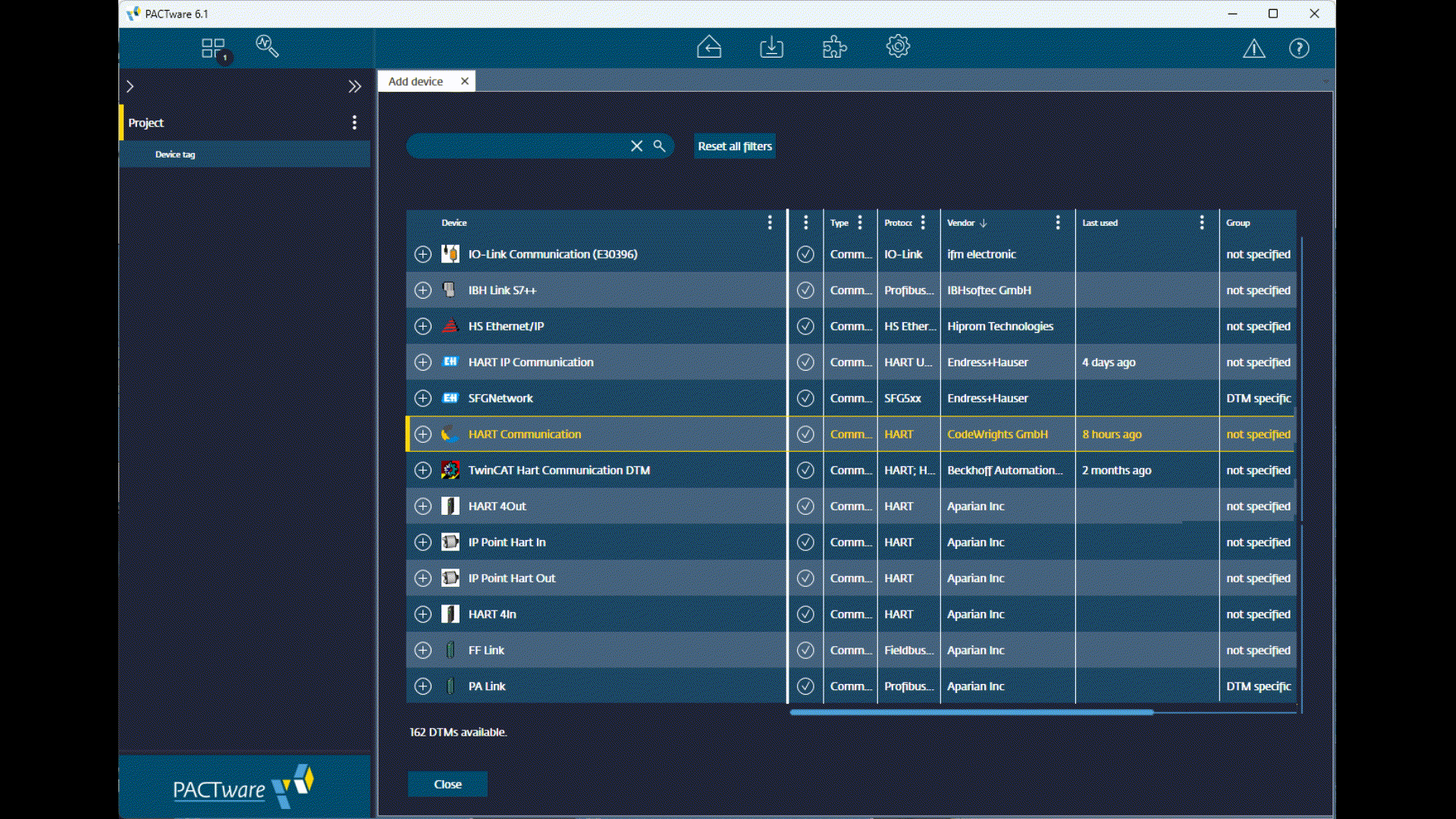Screen dimensions: 1456x819
Task: Click the status checkmark for IBH Link S7++
Action: click(805, 290)
